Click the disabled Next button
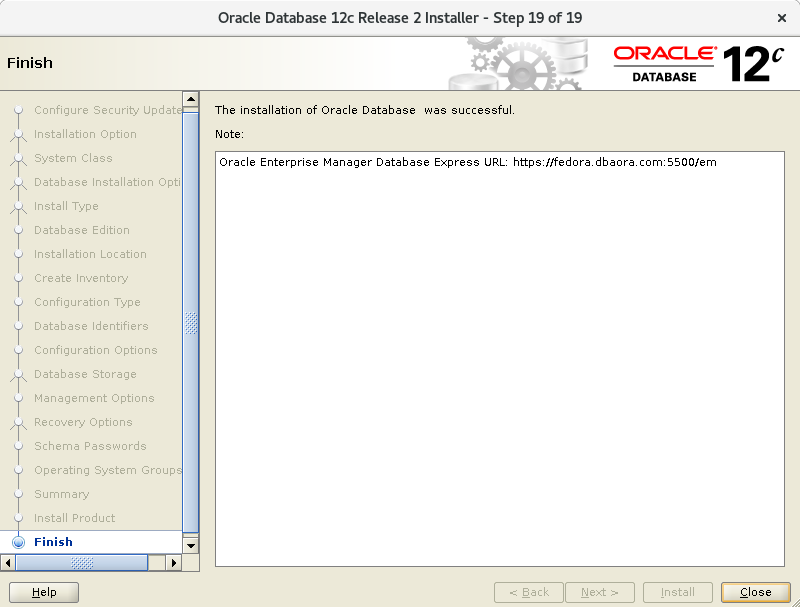Viewport: 800px width, 607px height. [x=599, y=592]
